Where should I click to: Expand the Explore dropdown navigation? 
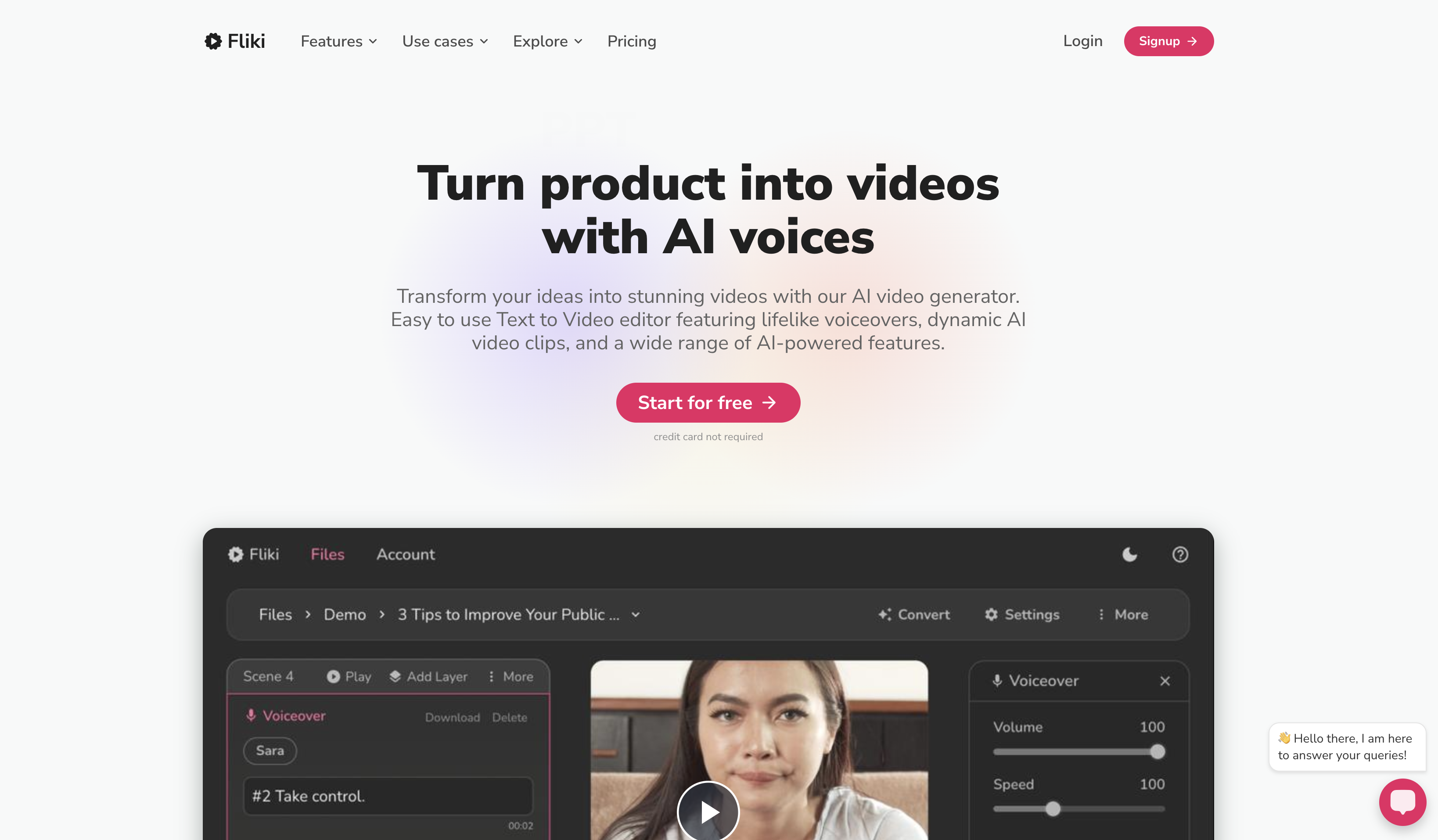[548, 41]
